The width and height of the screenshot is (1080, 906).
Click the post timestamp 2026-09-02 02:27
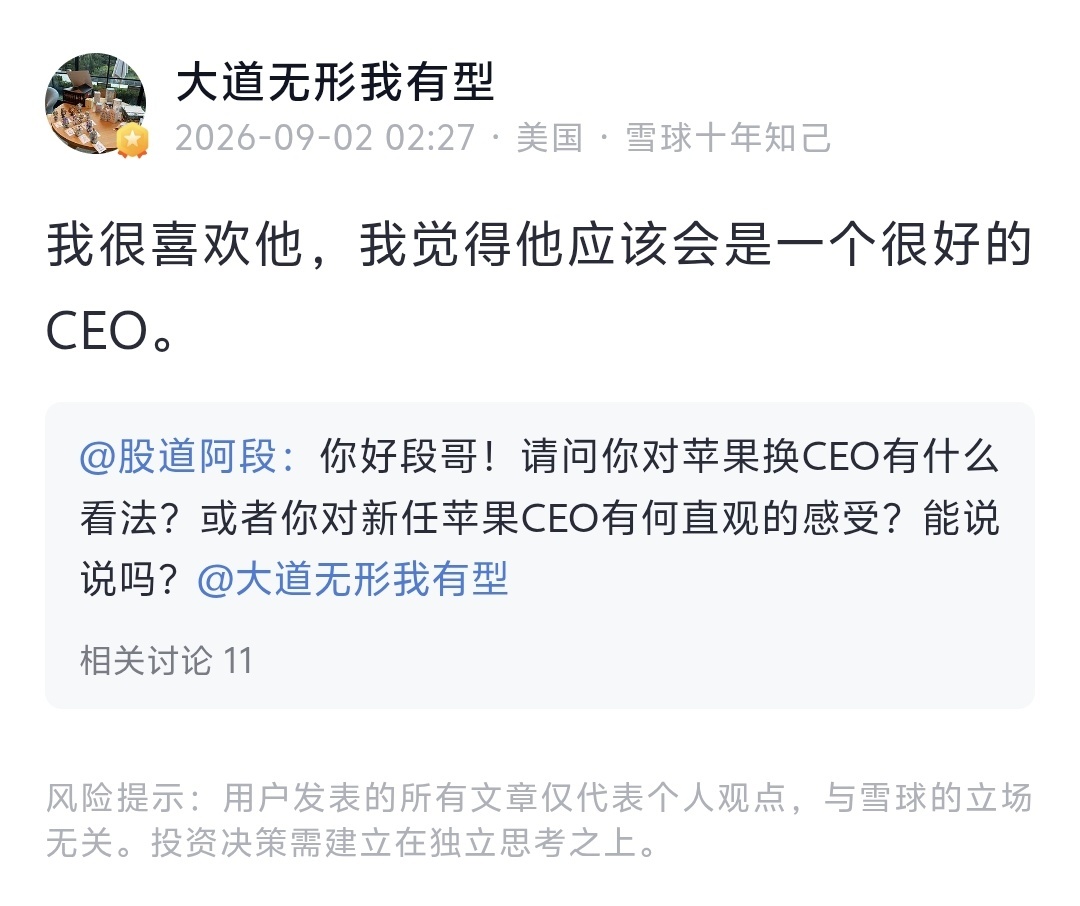[325, 138]
